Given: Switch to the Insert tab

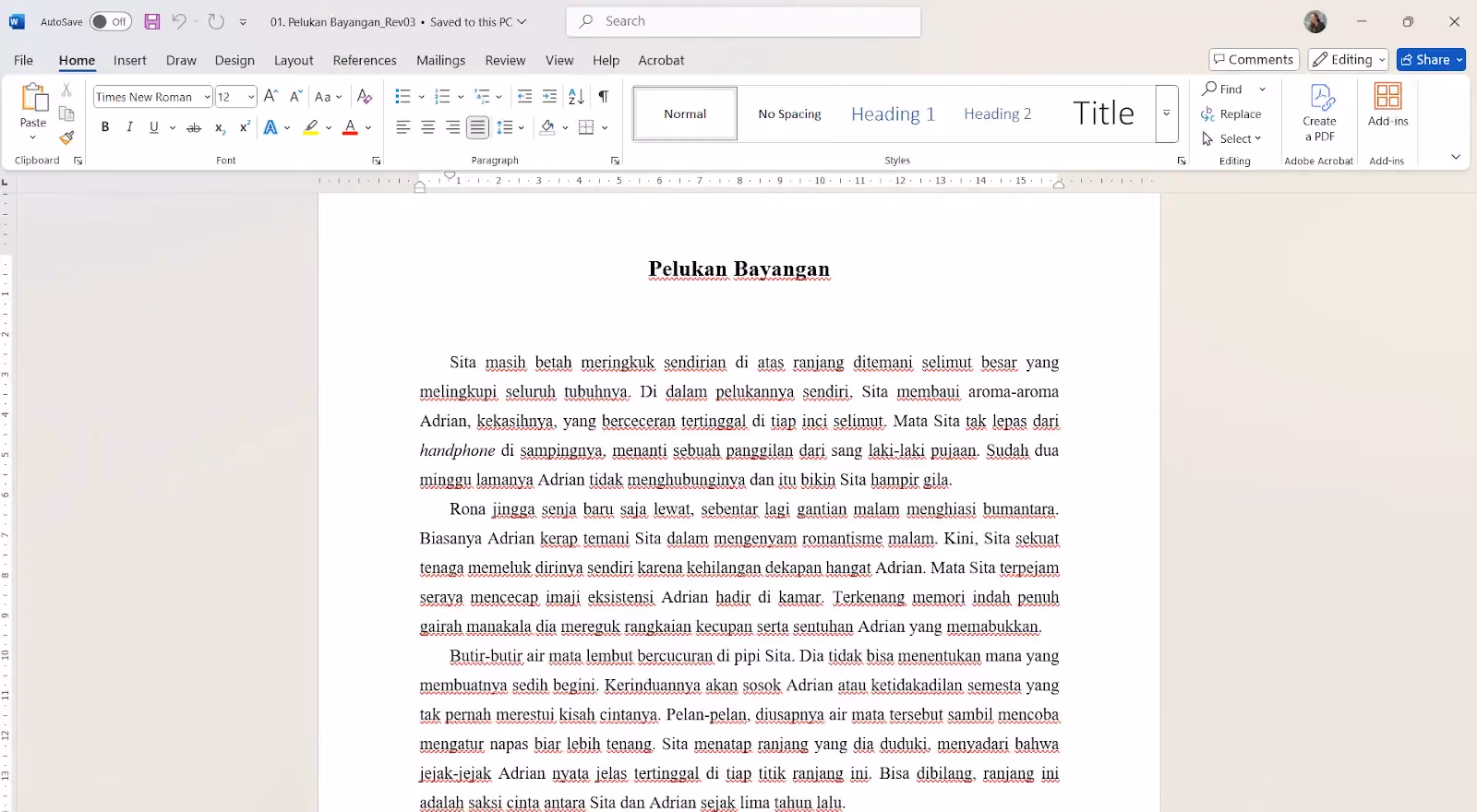Looking at the screenshot, I should point(130,60).
